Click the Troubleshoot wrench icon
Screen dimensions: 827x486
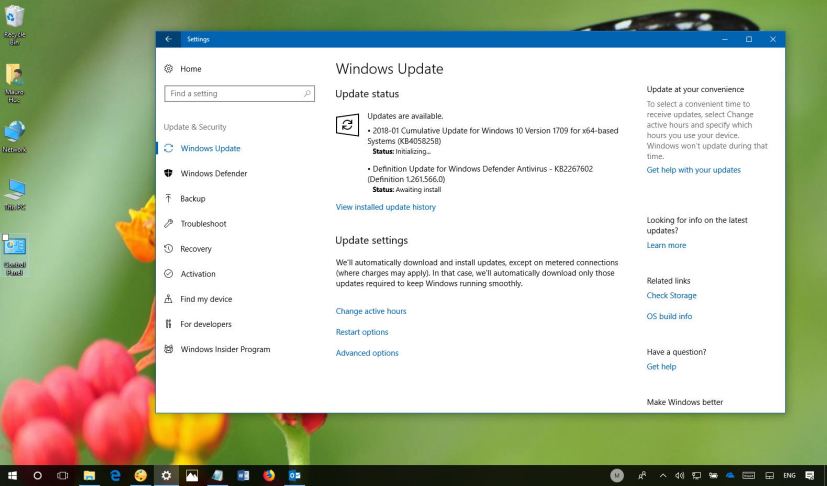[168, 223]
